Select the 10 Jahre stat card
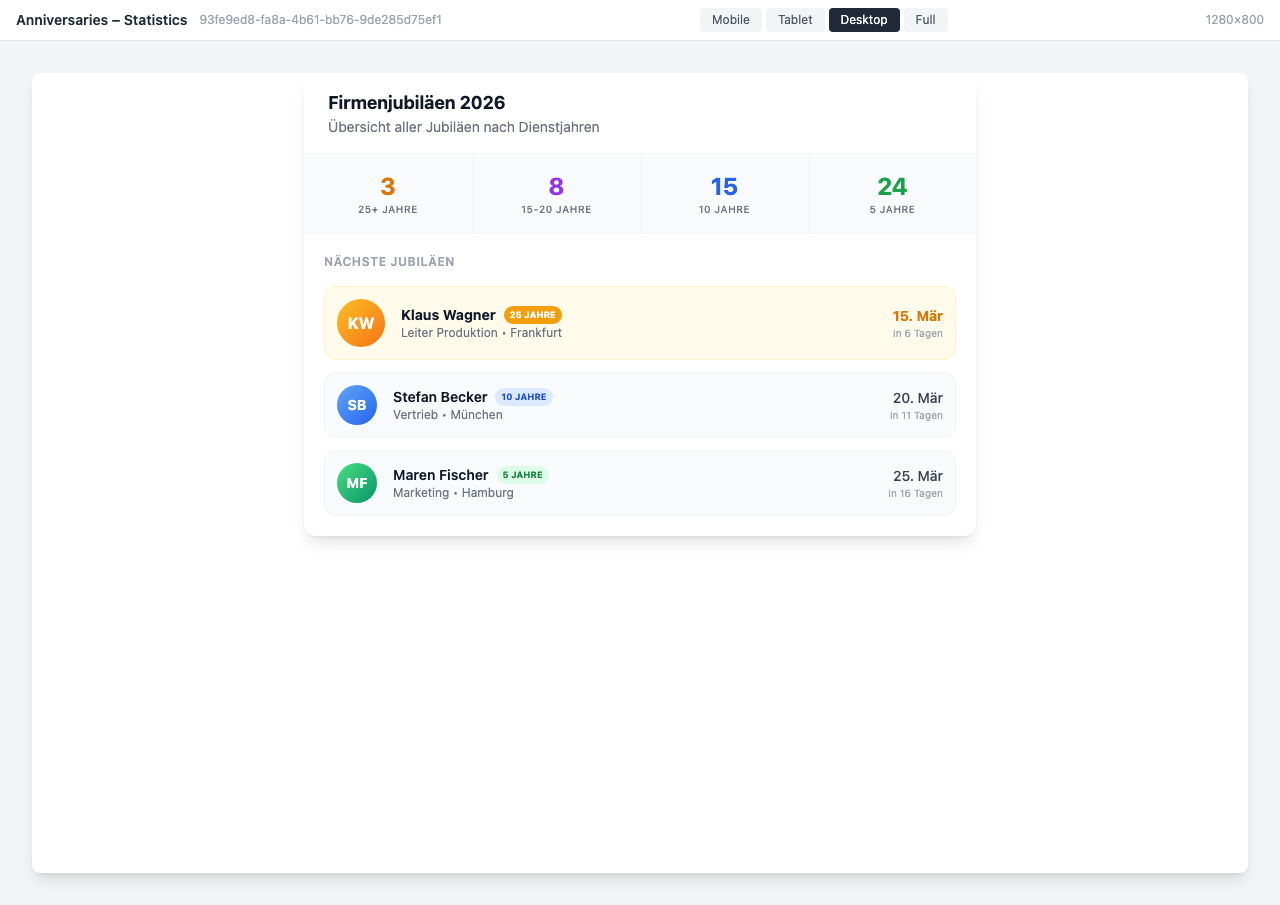The height and width of the screenshot is (905, 1280). tap(724, 193)
